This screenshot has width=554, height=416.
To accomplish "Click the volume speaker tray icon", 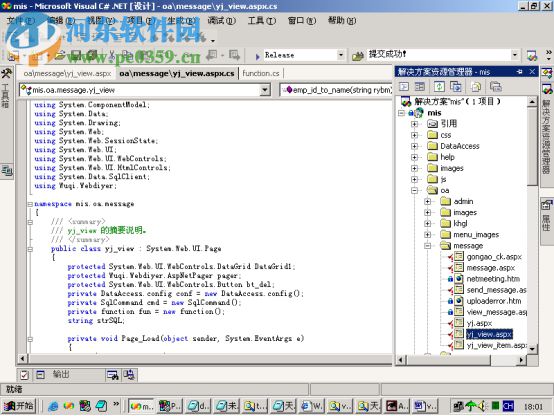I will coord(482,406).
